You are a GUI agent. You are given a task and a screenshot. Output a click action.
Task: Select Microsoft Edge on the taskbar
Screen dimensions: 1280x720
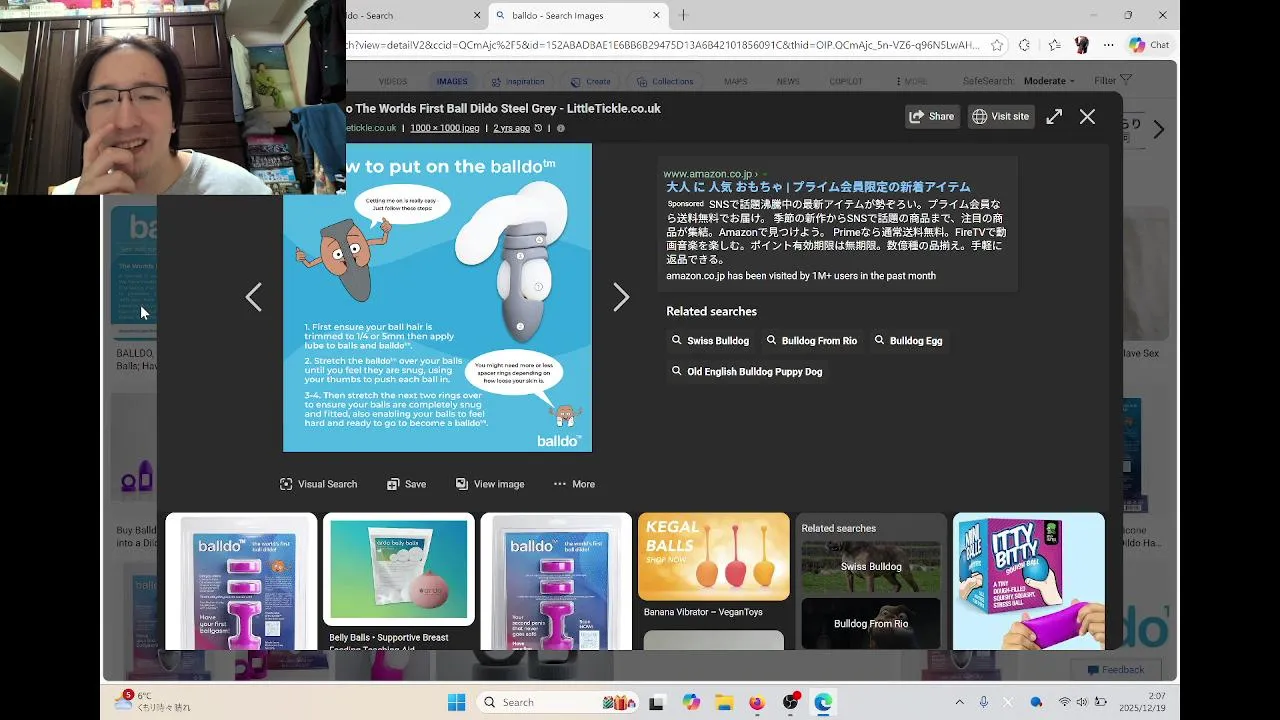(823, 703)
